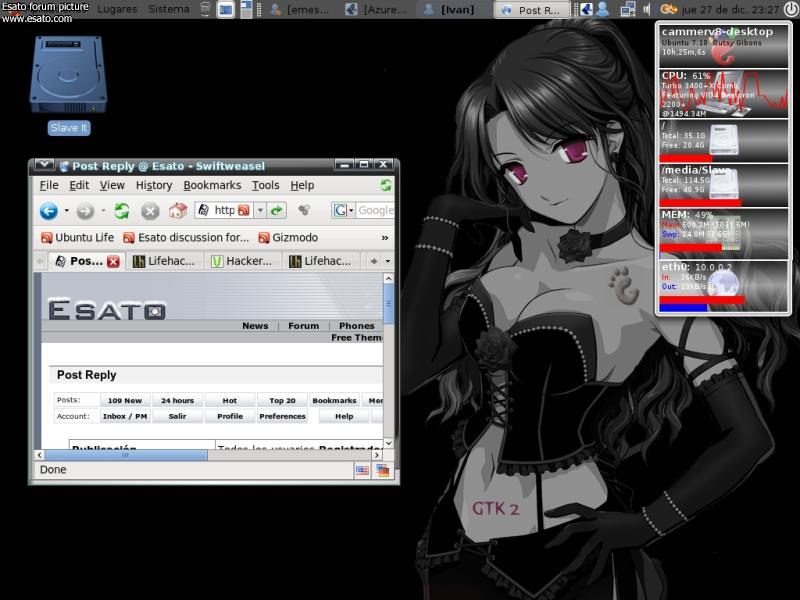Click the Azureus tray icon in panel
The image size is (800, 600).
[586, 9]
